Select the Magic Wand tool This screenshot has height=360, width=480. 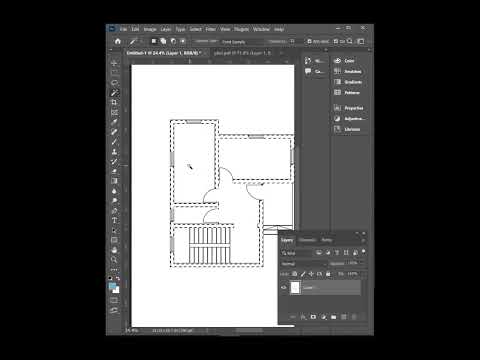tap(114, 93)
